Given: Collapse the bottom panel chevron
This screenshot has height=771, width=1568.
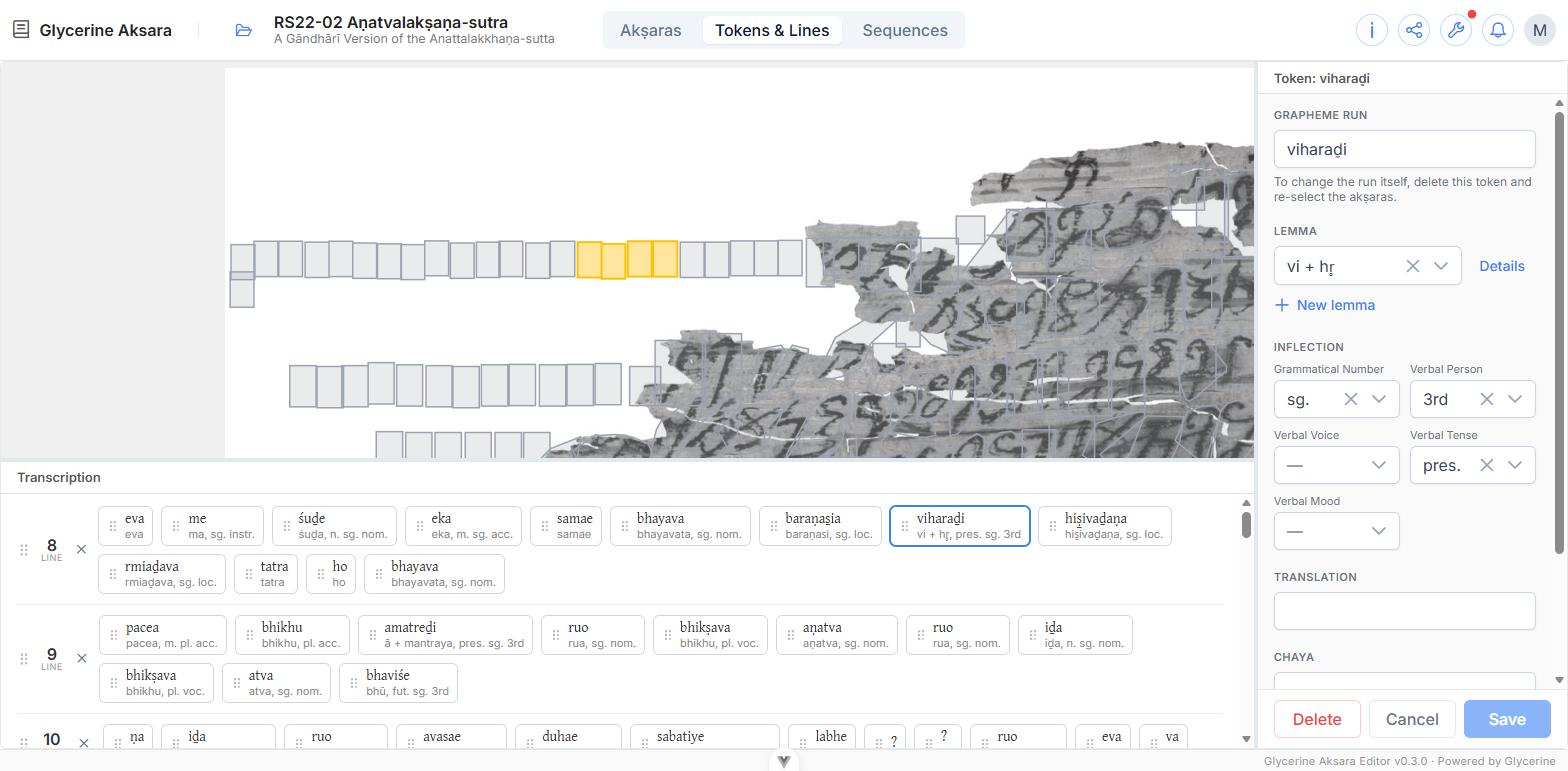Looking at the screenshot, I should (784, 761).
